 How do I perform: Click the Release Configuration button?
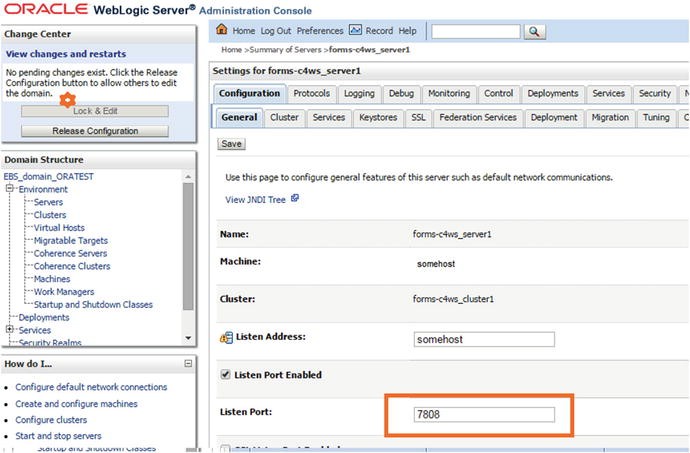(95, 131)
